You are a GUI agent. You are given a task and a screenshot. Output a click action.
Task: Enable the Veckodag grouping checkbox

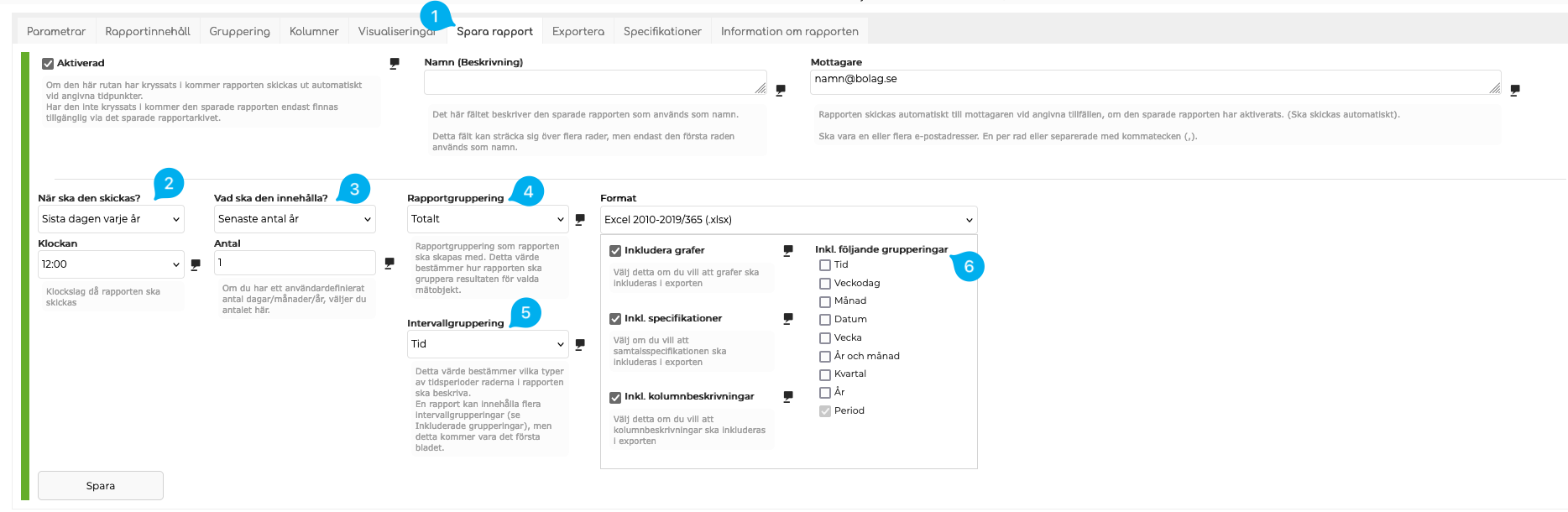[x=825, y=284]
